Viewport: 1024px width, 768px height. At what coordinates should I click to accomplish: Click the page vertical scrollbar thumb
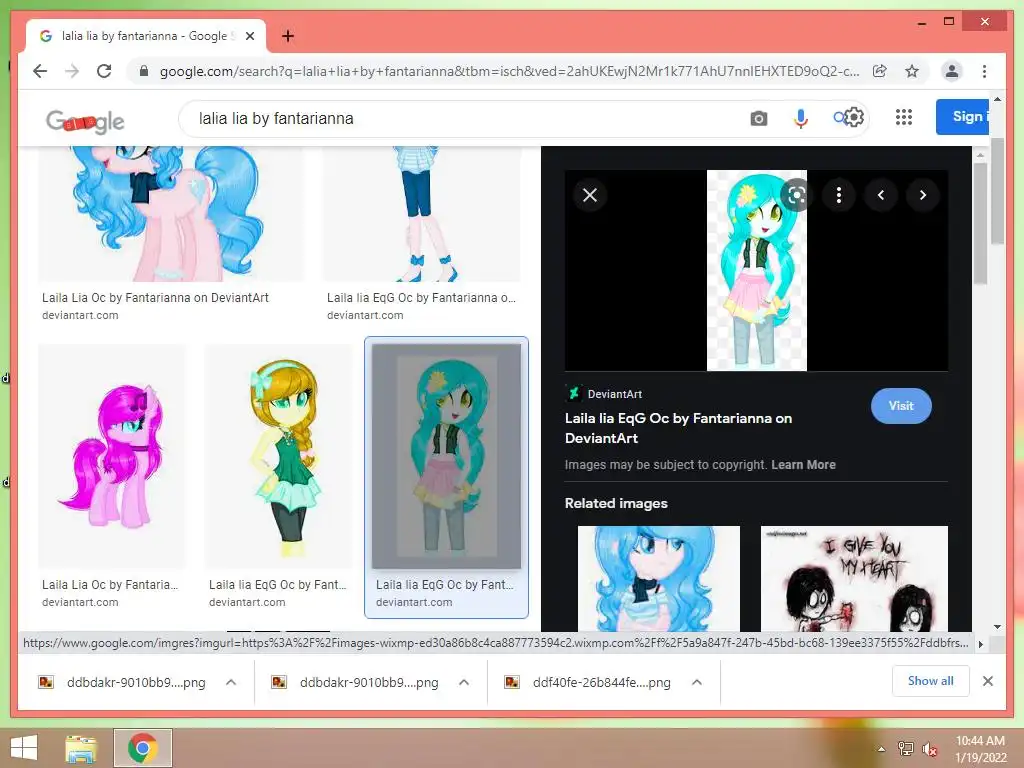point(997,189)
